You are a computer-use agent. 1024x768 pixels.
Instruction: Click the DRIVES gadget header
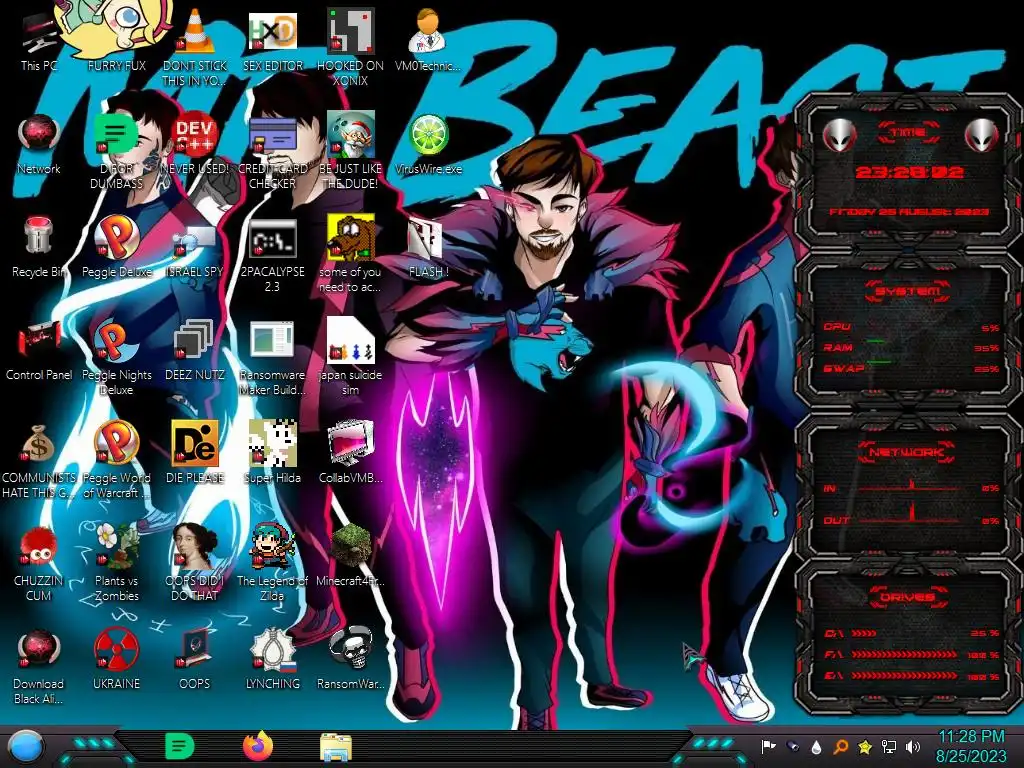(x=908, y=596)
